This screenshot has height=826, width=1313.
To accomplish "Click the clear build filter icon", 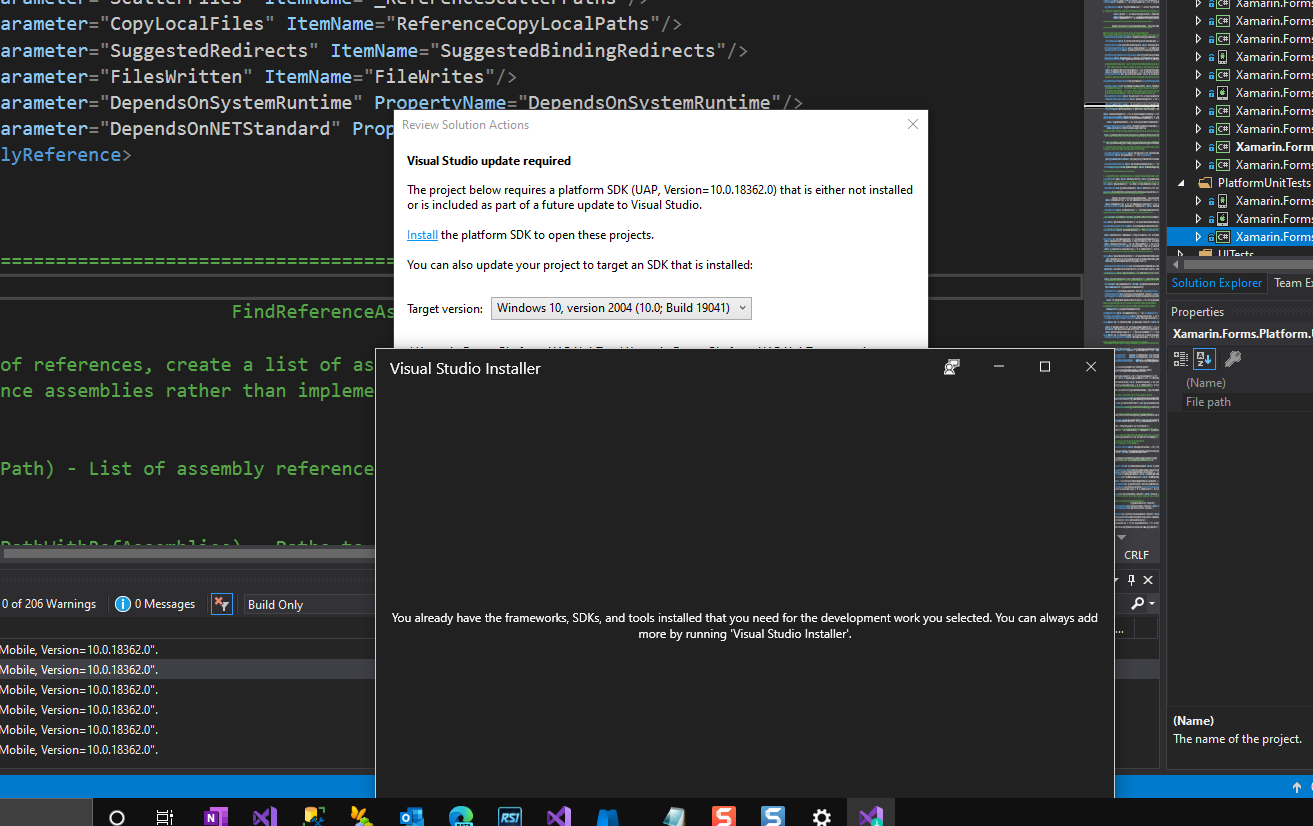I will coord(222,604).
